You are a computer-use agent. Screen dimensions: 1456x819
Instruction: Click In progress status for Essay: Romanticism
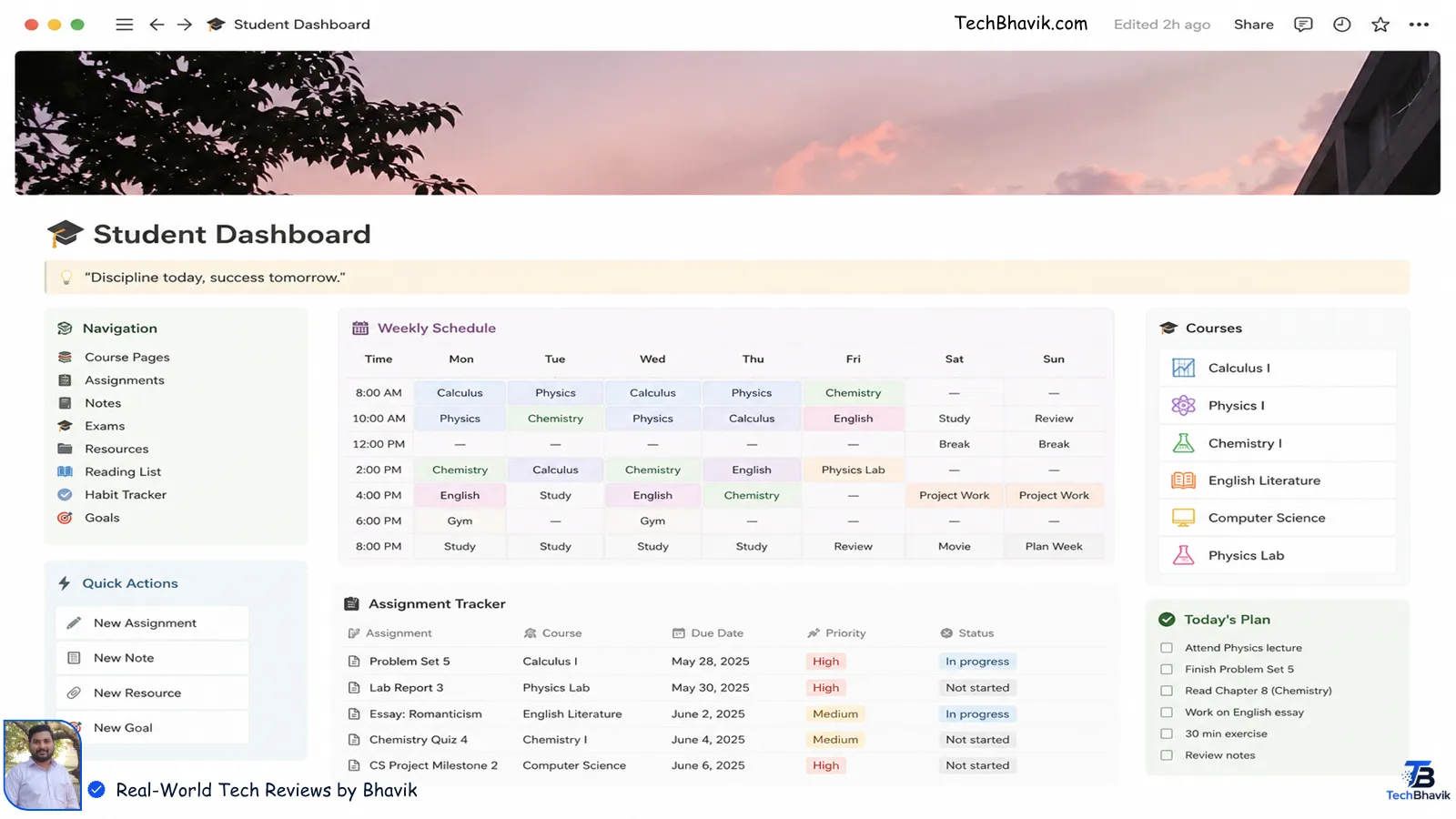click(976, 714)
